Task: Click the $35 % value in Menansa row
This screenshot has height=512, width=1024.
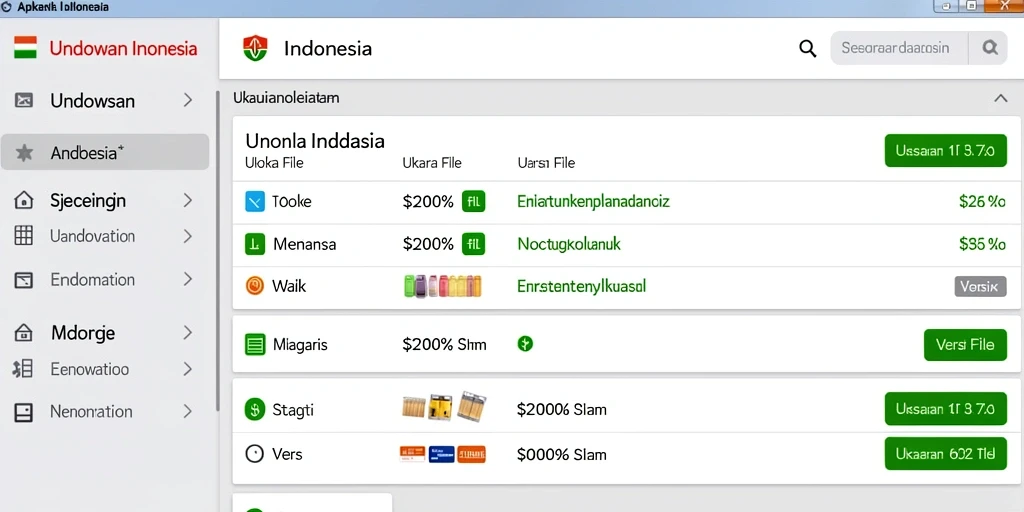Action: 982,245
